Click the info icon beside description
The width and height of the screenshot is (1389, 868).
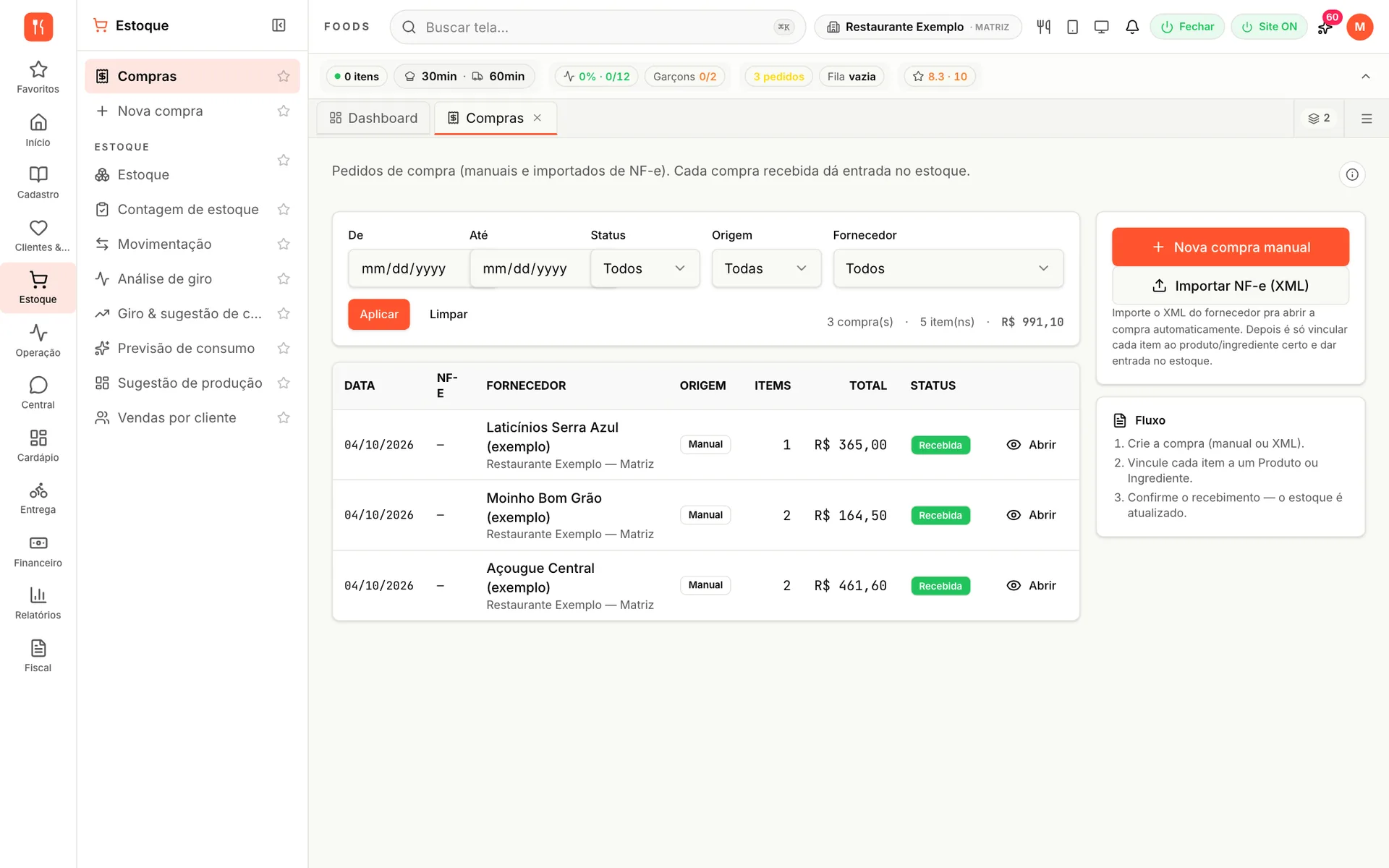click(1351, 174)
